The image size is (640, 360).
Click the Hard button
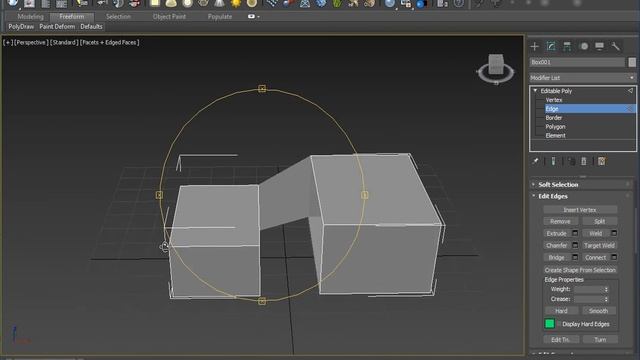point(561,311)
